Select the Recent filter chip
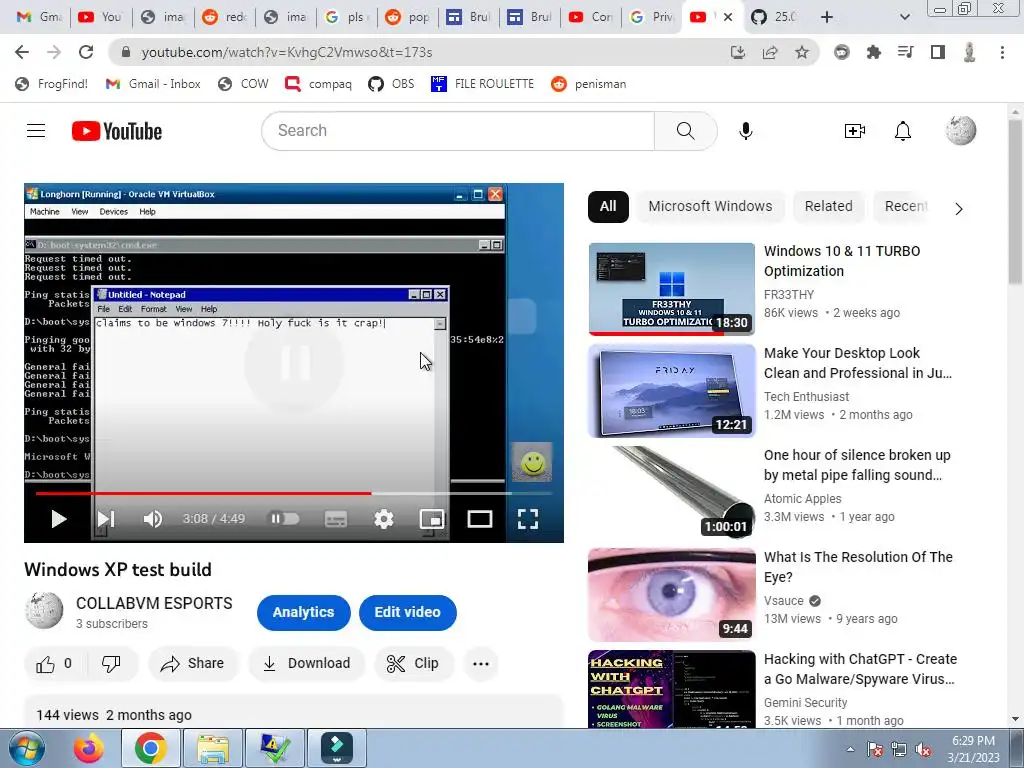 click(905, 206)
